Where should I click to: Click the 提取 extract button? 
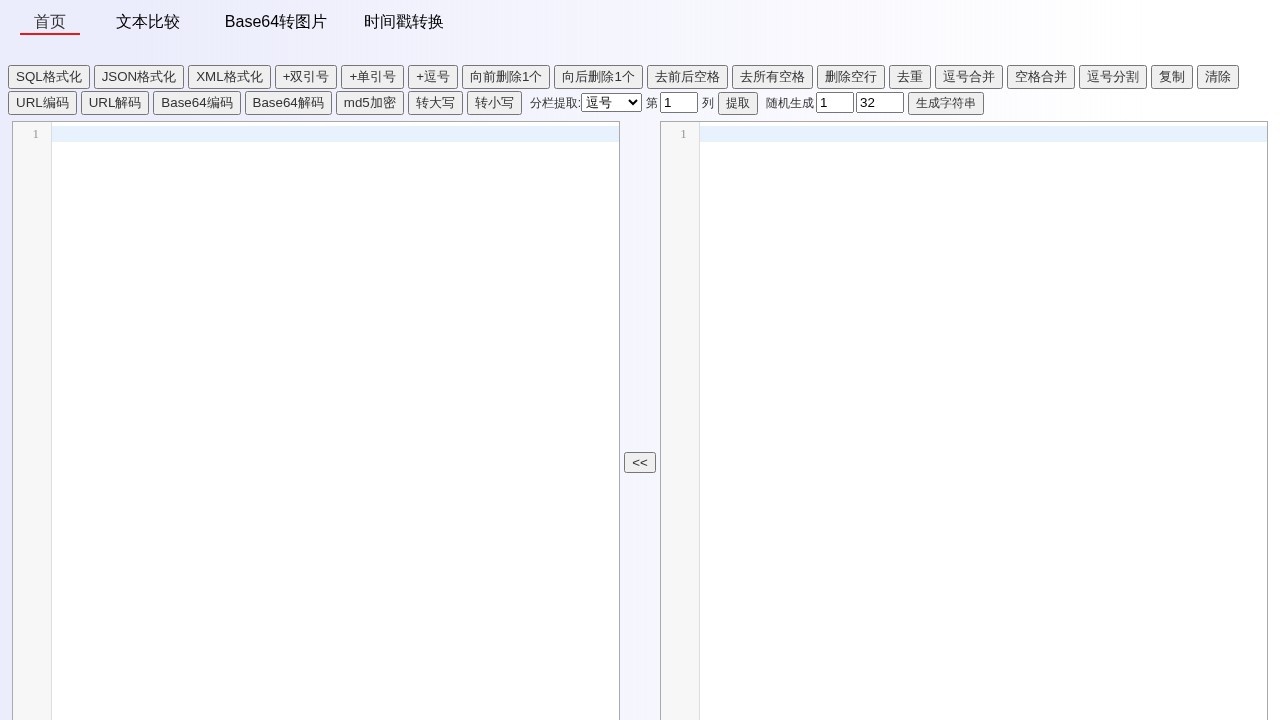point(738,103)
